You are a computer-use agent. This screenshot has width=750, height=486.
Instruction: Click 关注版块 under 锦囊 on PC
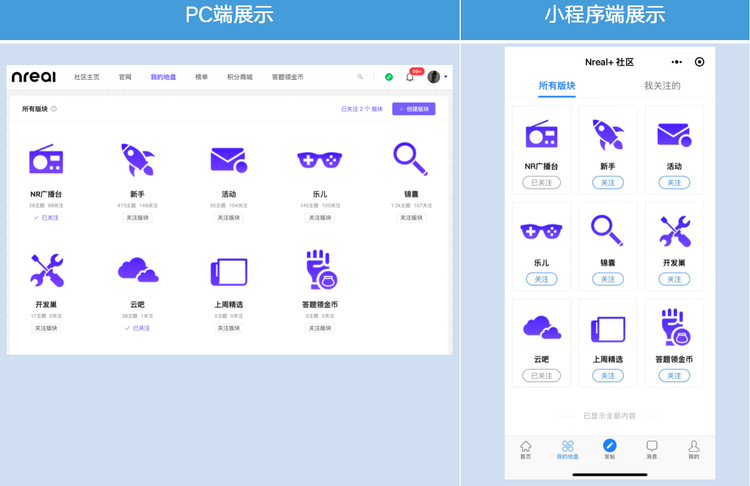point(411,218)
